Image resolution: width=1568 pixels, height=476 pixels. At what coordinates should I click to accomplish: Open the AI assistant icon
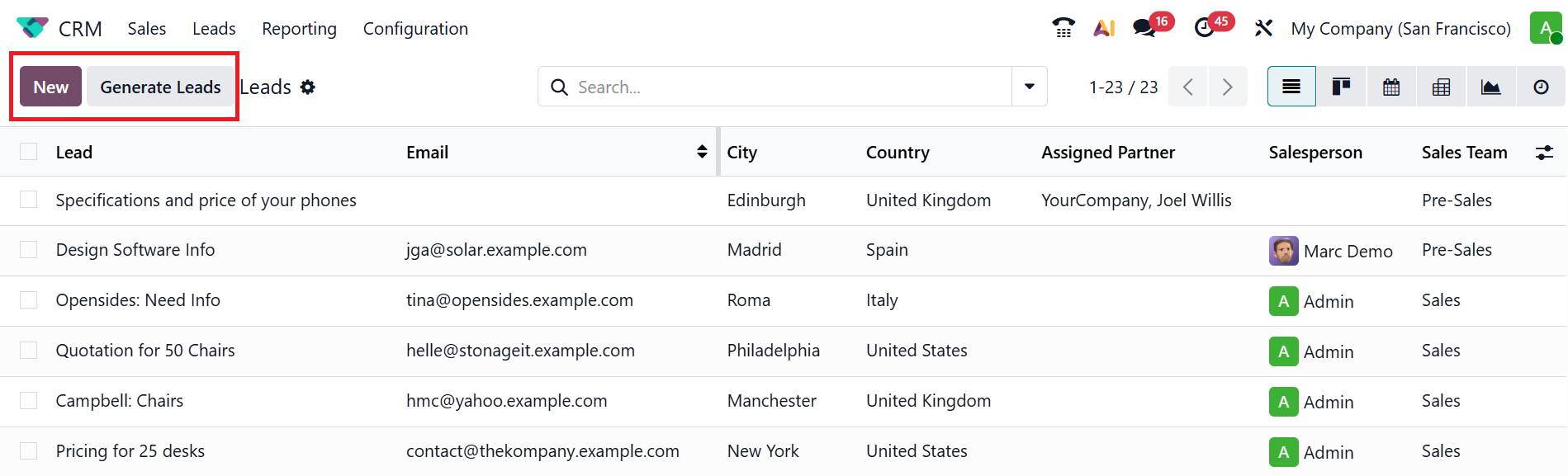tap(1104, 28)
